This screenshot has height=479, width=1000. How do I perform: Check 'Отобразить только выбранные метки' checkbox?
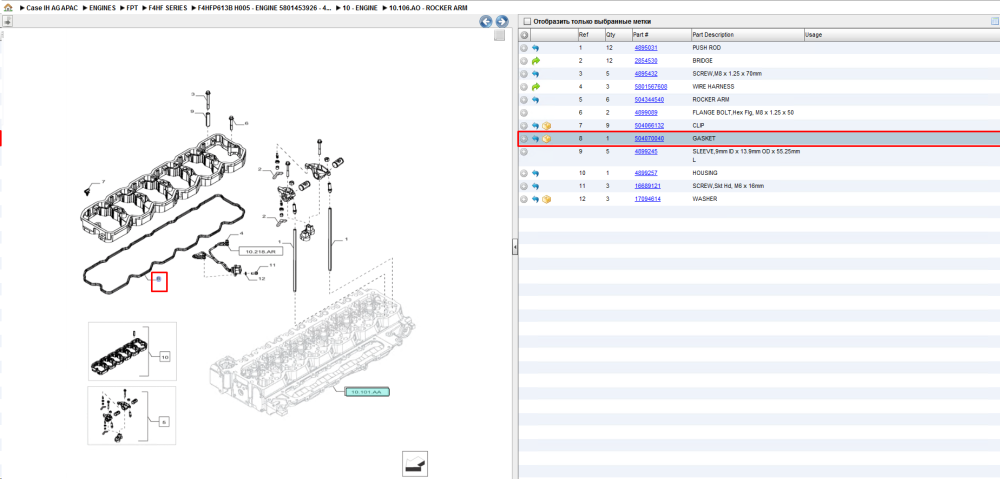click(527, 21)
